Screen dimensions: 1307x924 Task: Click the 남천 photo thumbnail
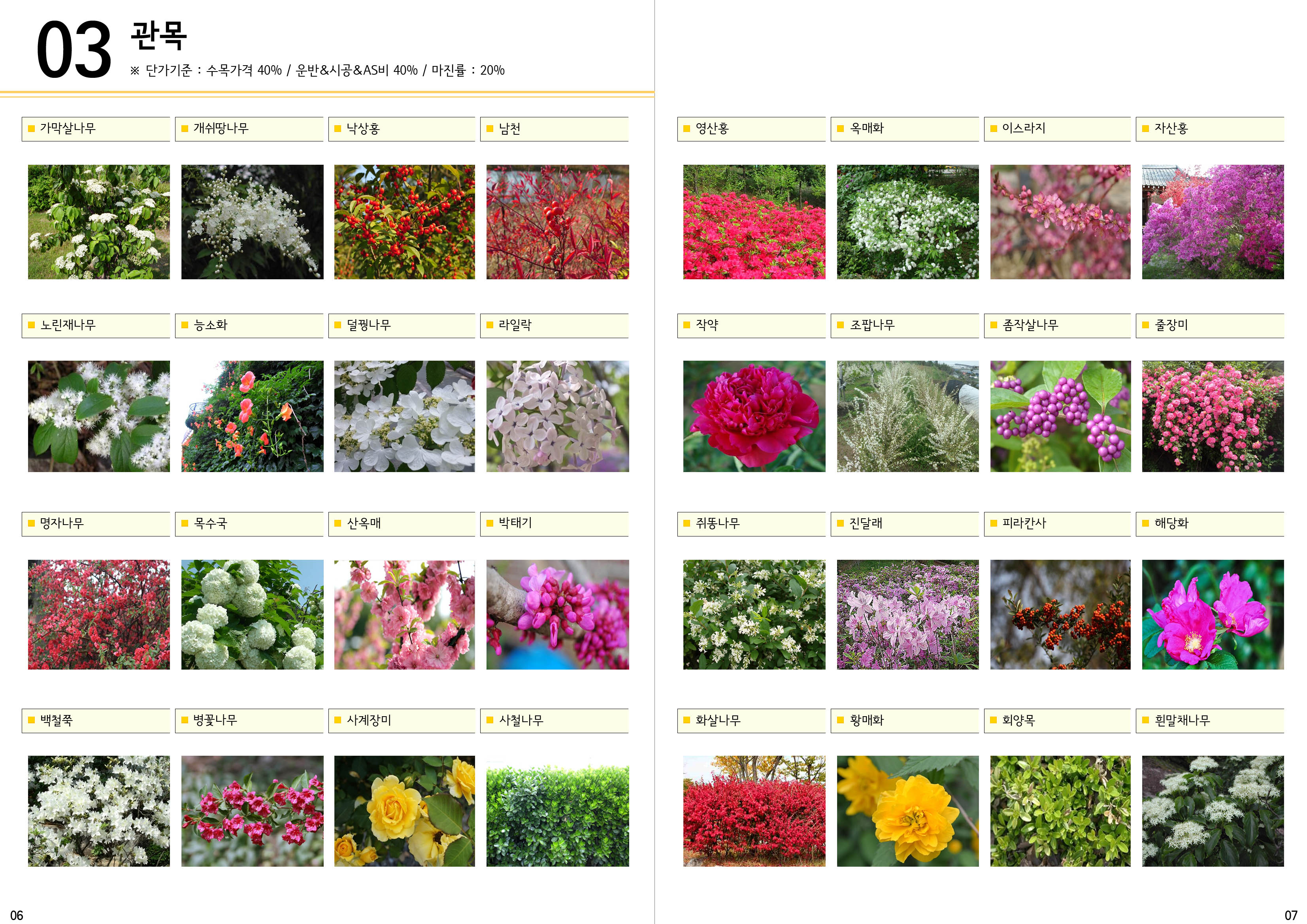tap(557, 222)
